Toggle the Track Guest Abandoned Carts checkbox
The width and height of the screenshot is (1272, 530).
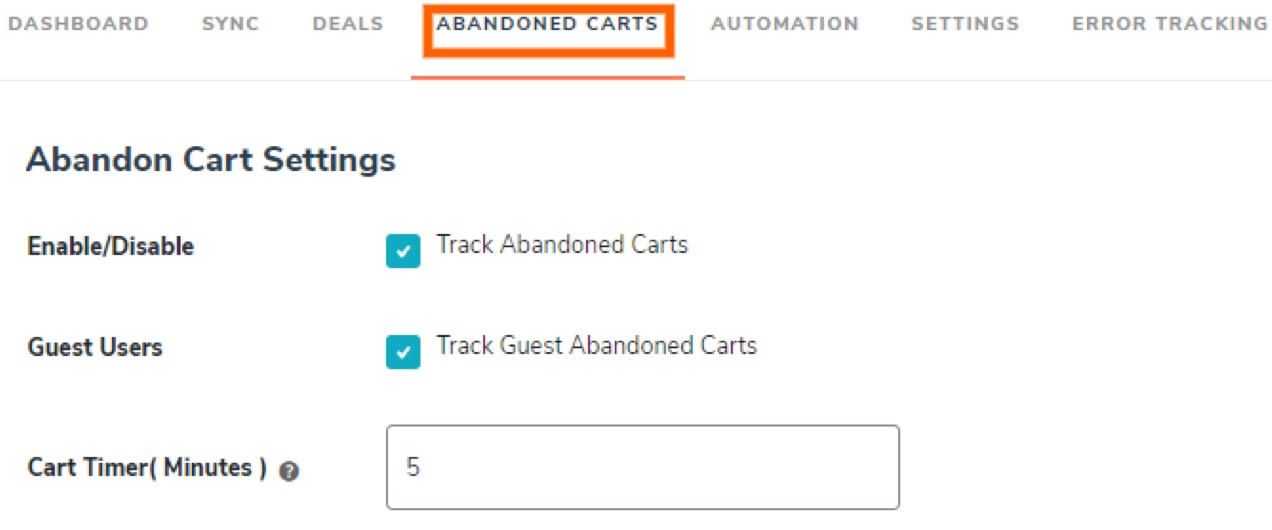pyautogui.click(x=403, y=351)
